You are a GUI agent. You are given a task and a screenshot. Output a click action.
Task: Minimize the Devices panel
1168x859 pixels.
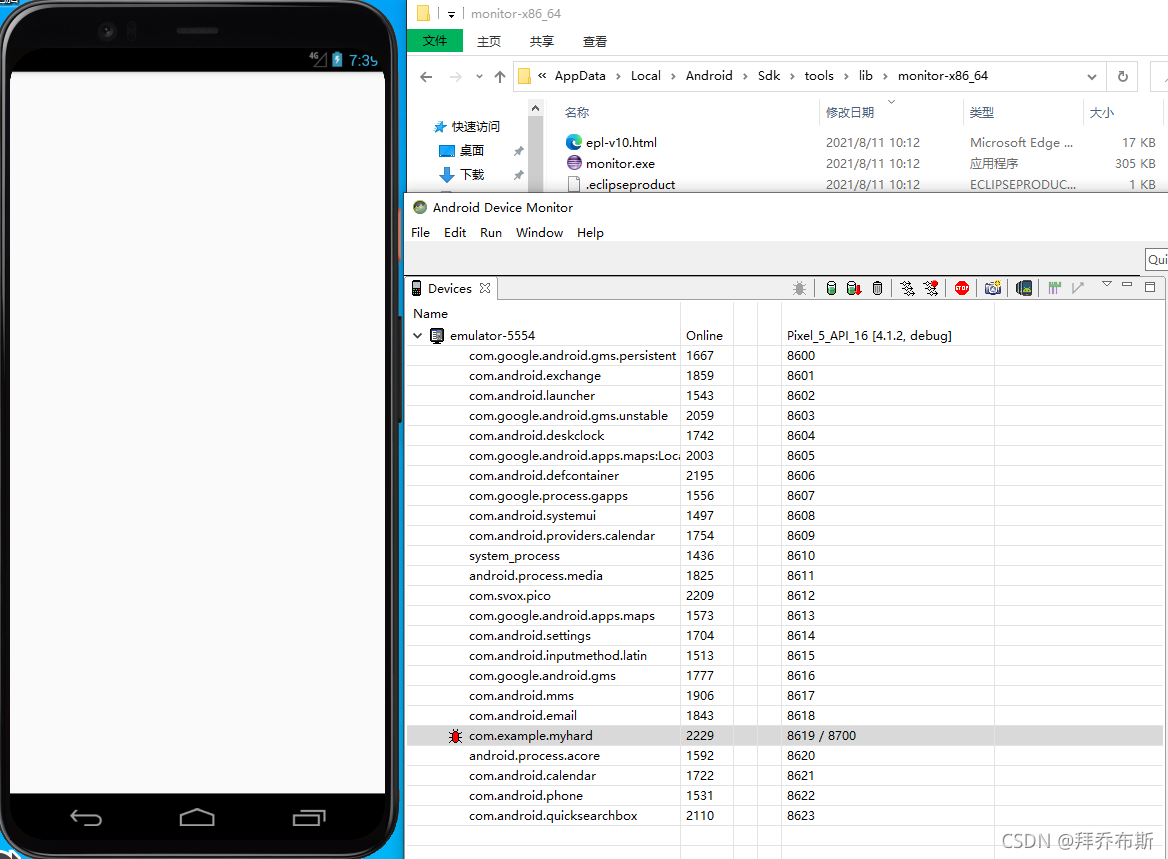(1127, 285)
